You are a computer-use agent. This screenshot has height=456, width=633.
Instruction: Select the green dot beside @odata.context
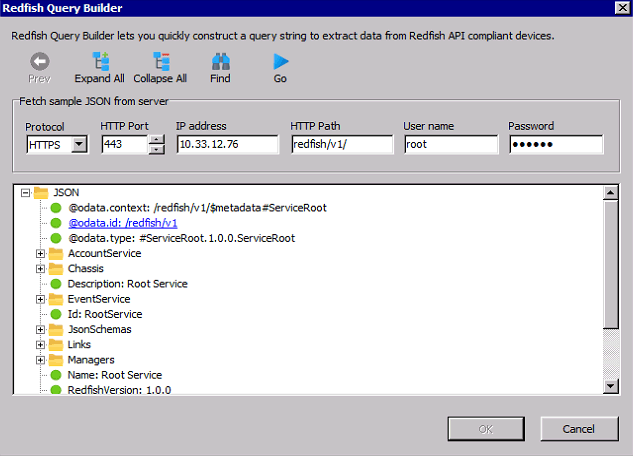pos(56,208)
